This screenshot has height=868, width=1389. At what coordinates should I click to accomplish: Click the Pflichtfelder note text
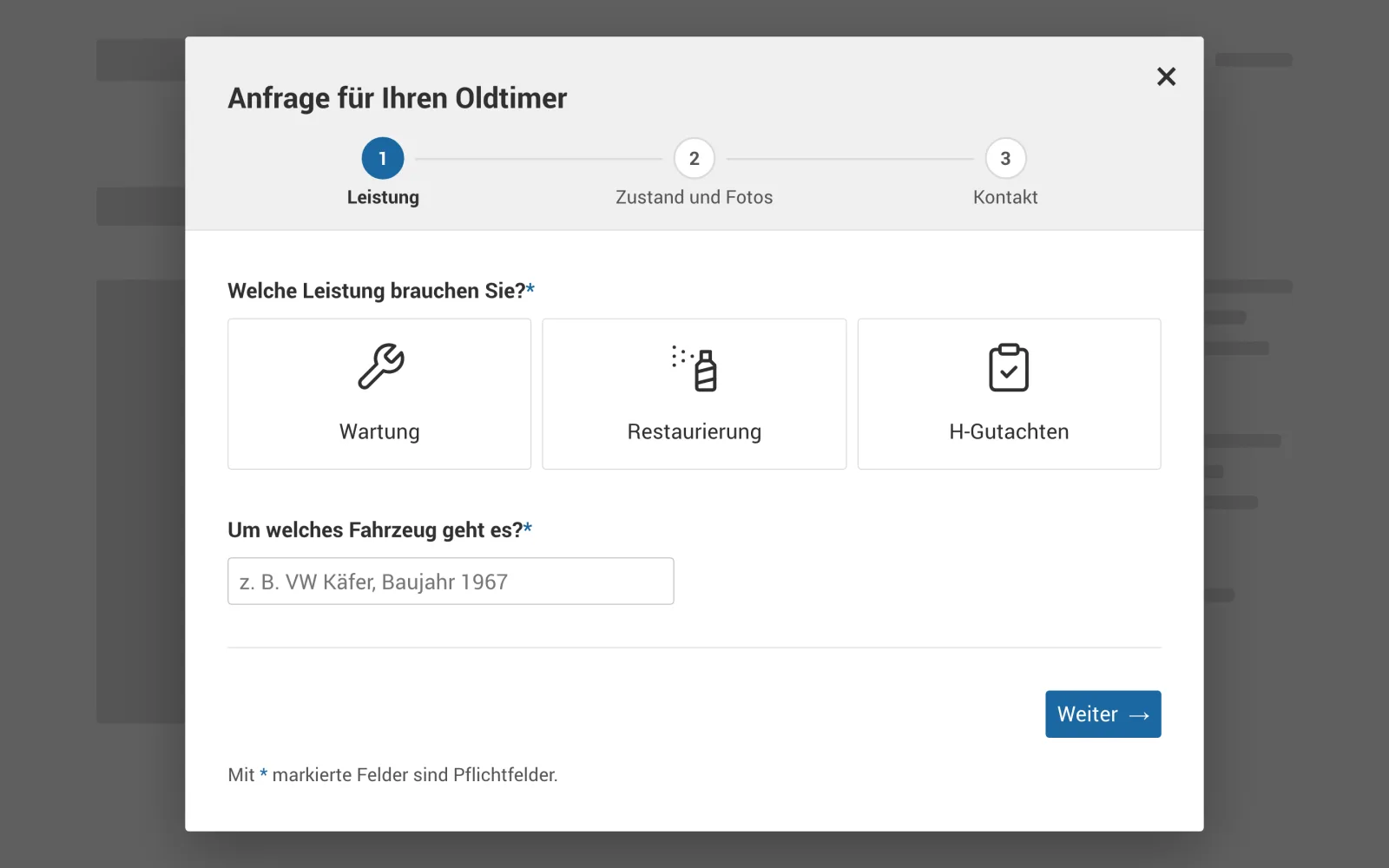[x=392, y=774]
